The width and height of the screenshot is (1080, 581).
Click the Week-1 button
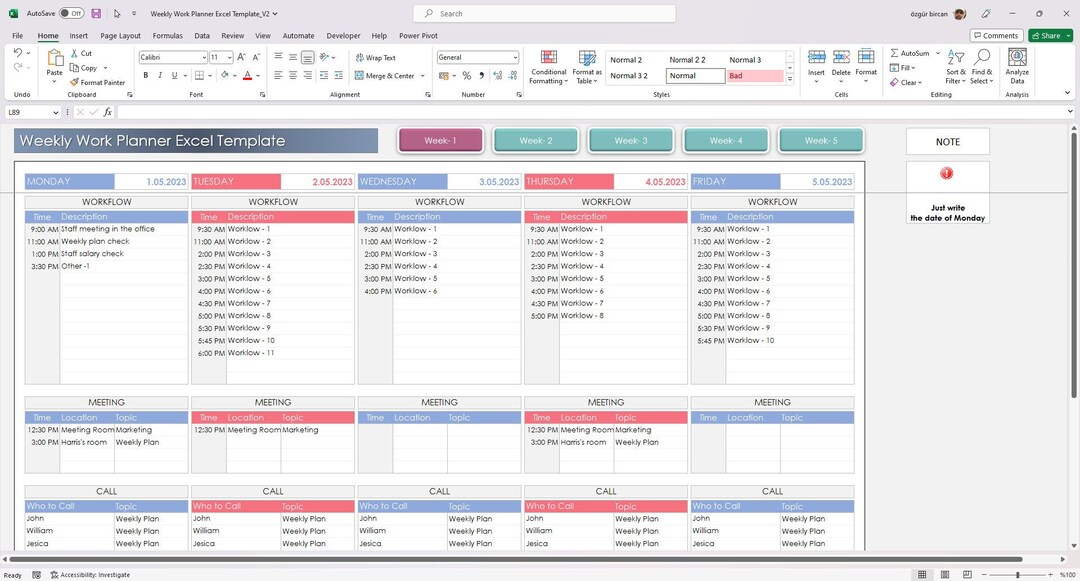pyautogui.click(x=440, y=140)
